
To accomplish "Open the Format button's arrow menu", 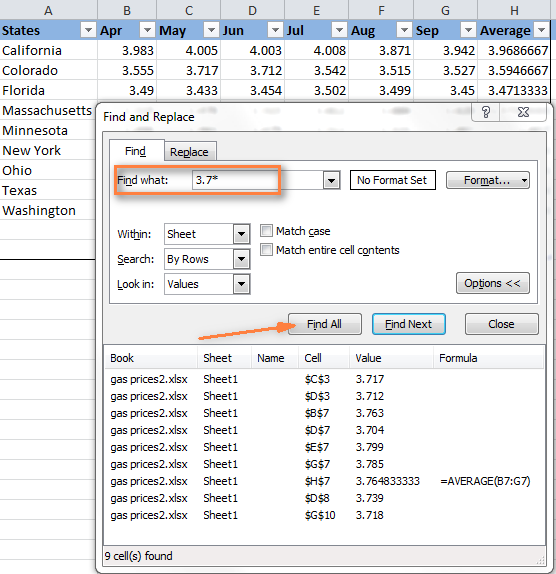I will (524, 180).
